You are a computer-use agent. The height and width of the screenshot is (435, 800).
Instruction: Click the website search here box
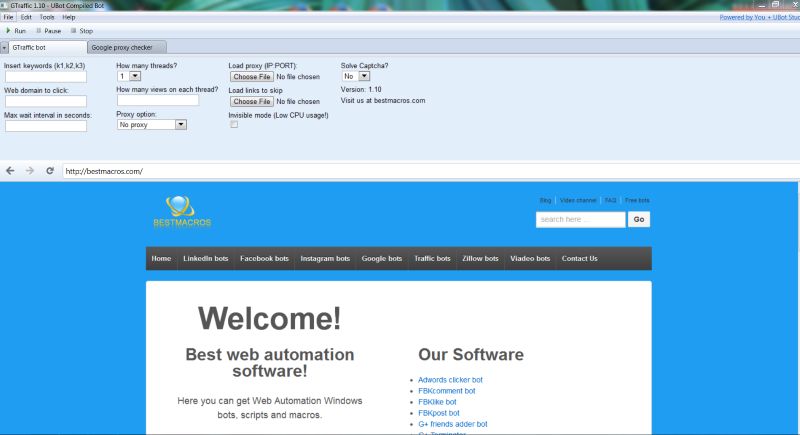[581, 219]
